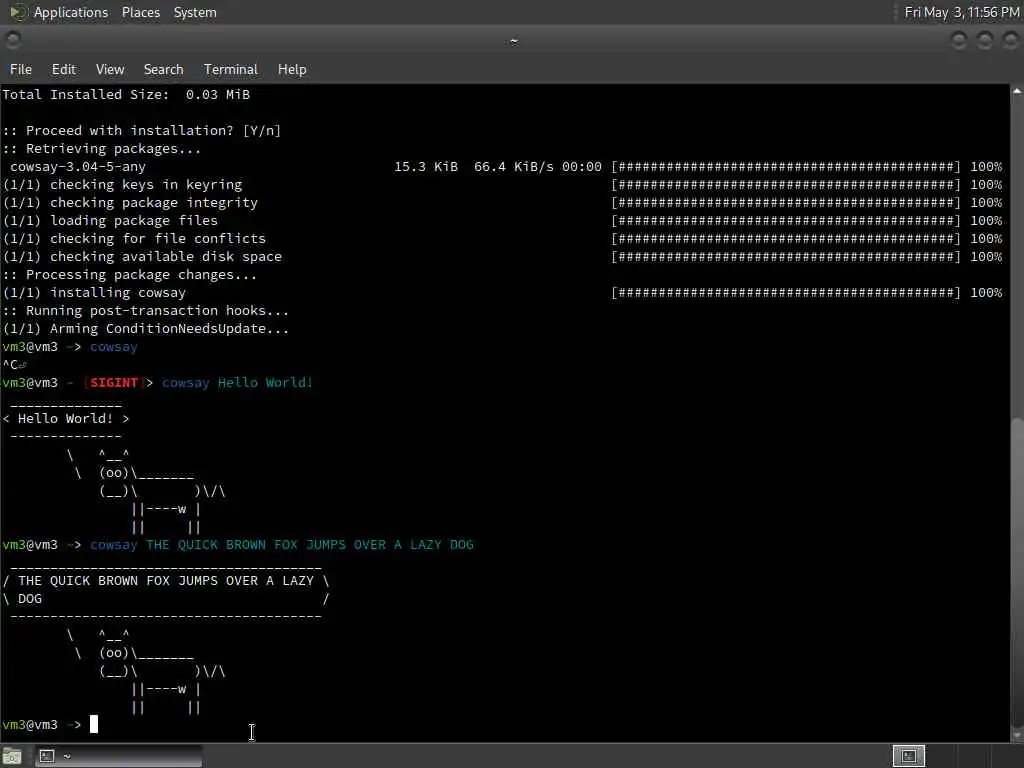Click ':: Retrieving packages...' line
This screenshot has height=768, width=1024.
102,149
